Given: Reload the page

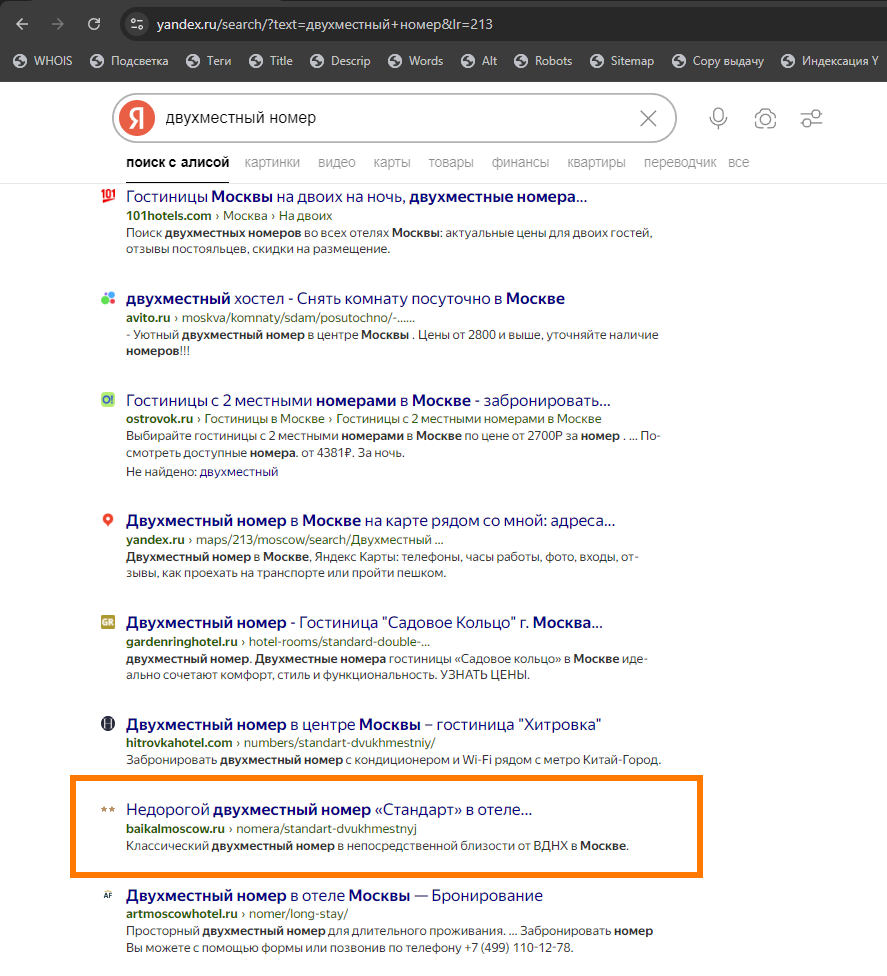Looking at the screenshot, I should coord(94,24).
